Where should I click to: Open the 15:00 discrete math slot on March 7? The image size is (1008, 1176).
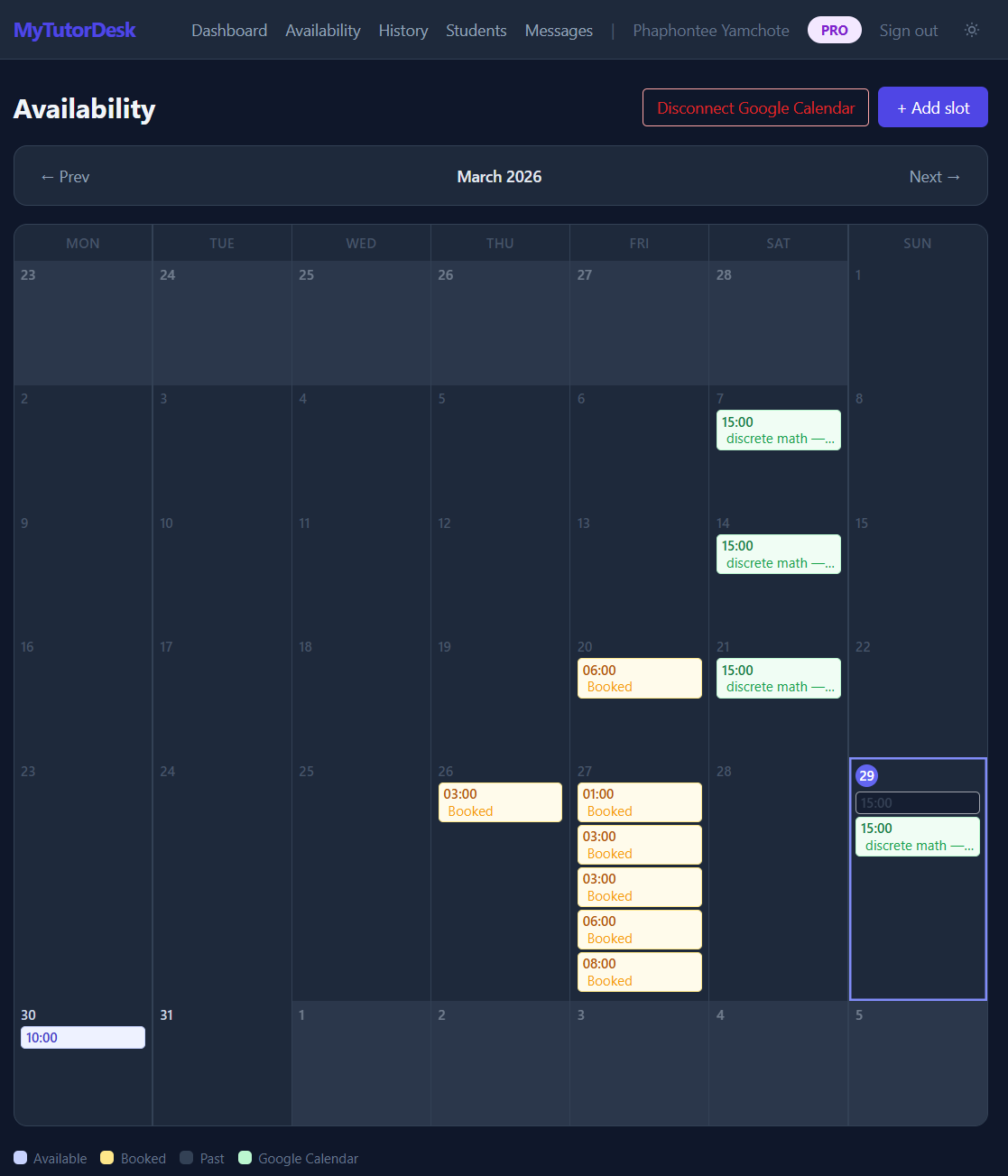pos(778,430)
